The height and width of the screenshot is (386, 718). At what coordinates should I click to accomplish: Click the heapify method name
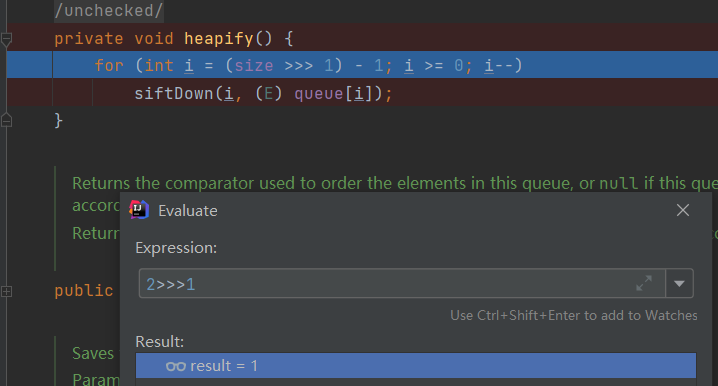click(218, 38)
